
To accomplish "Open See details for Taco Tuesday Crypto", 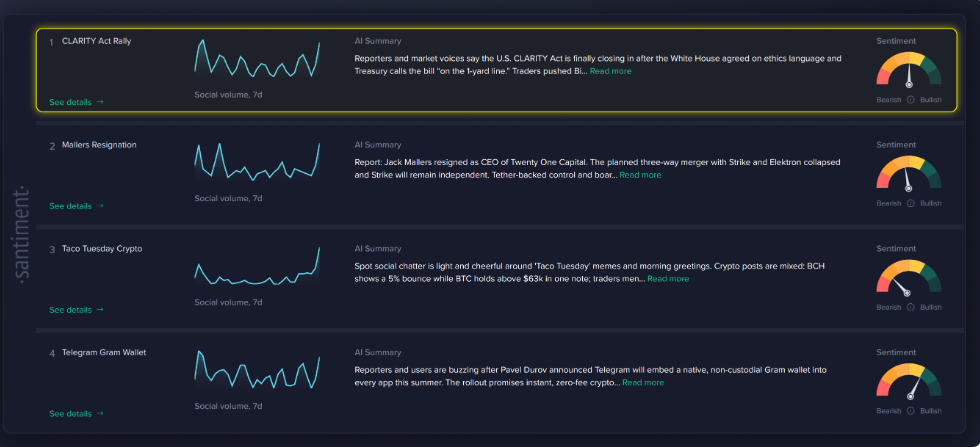I will 76,309.
